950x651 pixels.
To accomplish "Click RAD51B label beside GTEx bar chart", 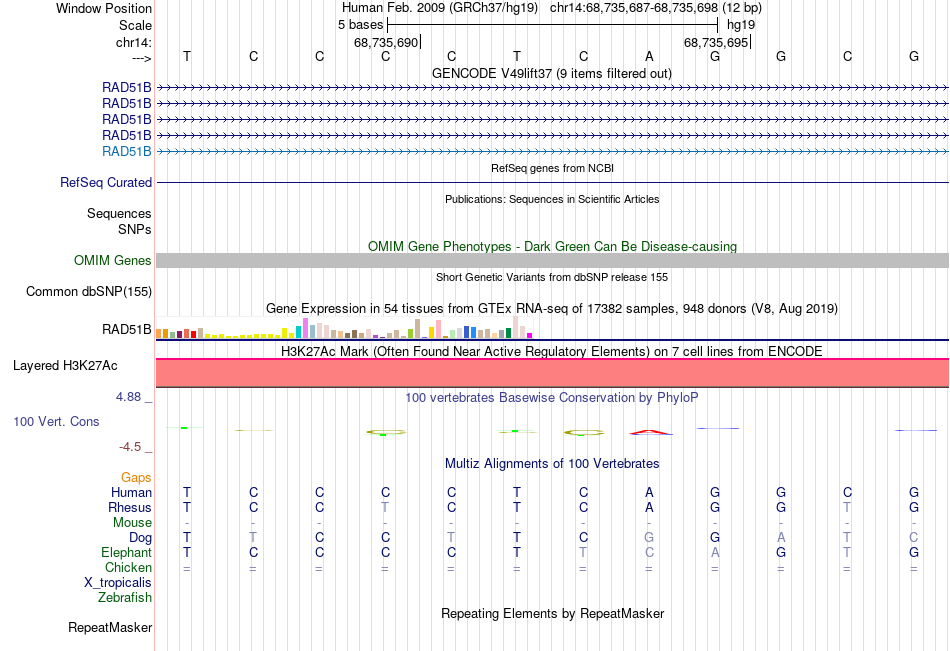I will tap(127, 329).
